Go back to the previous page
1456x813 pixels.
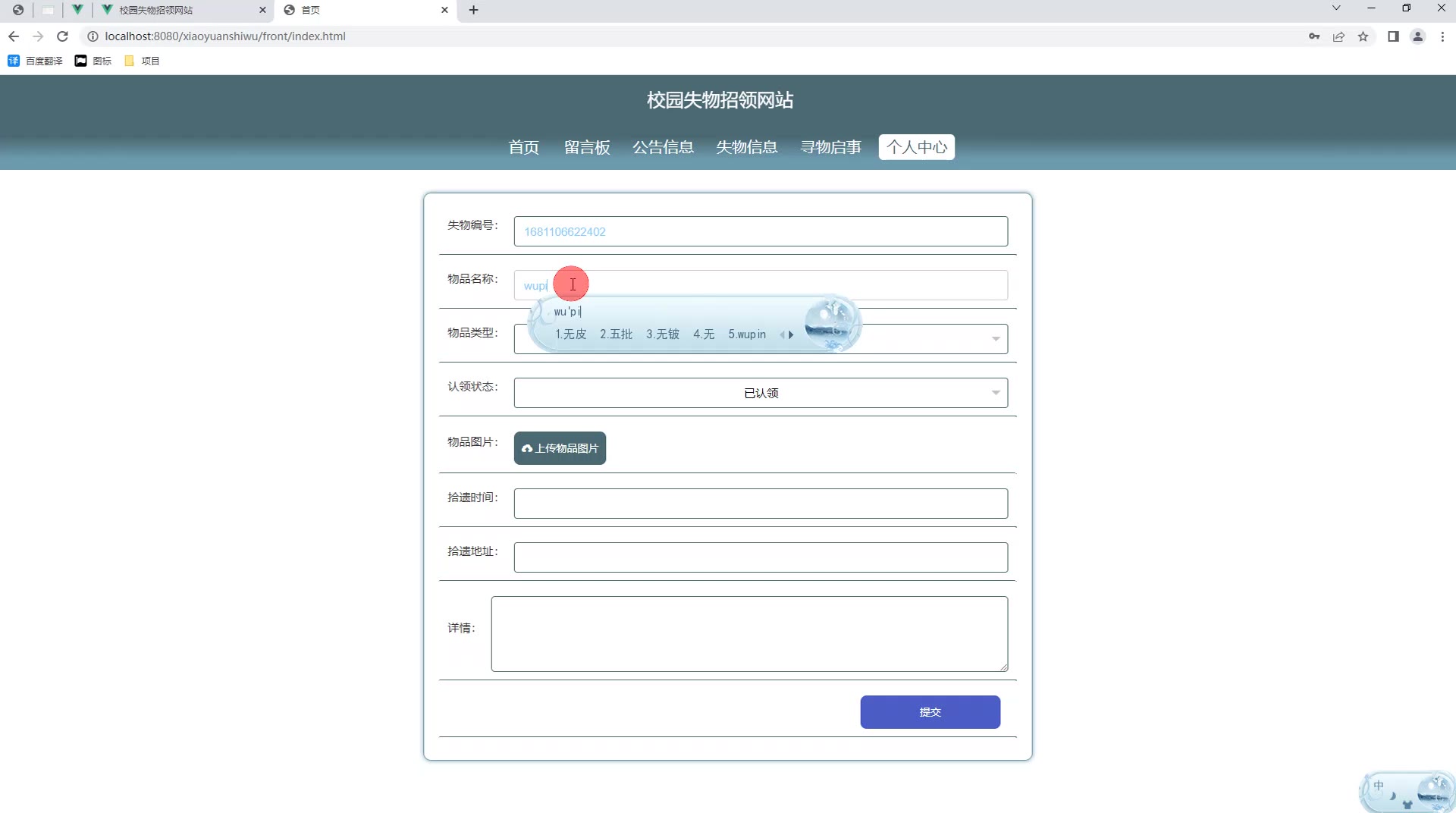[x=14, y=36]
